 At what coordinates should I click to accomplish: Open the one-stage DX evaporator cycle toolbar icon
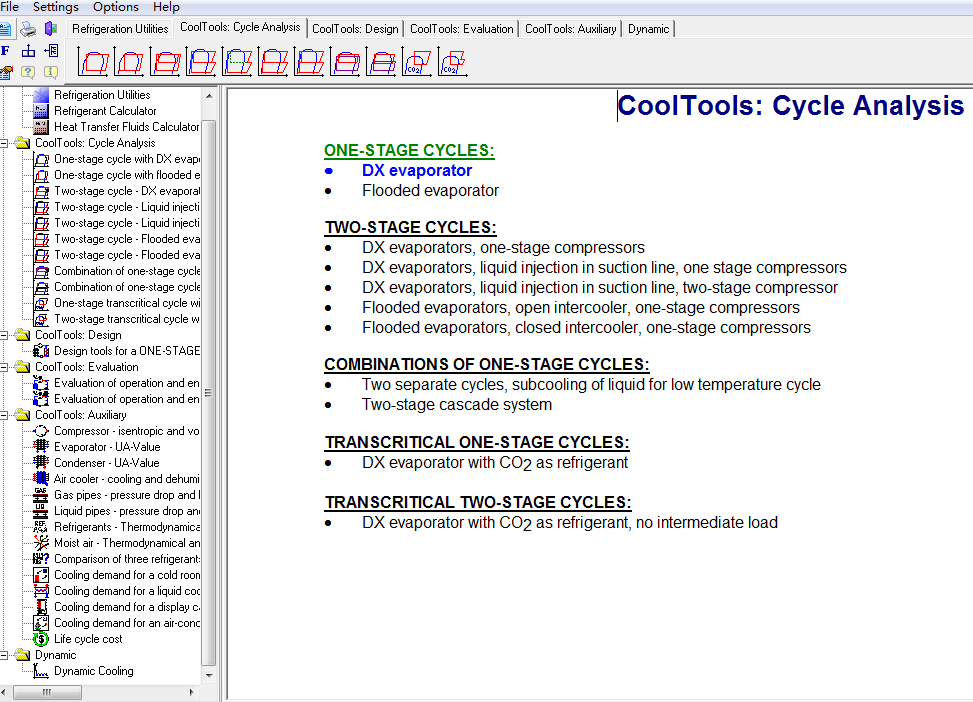click(x=94, y=62)
